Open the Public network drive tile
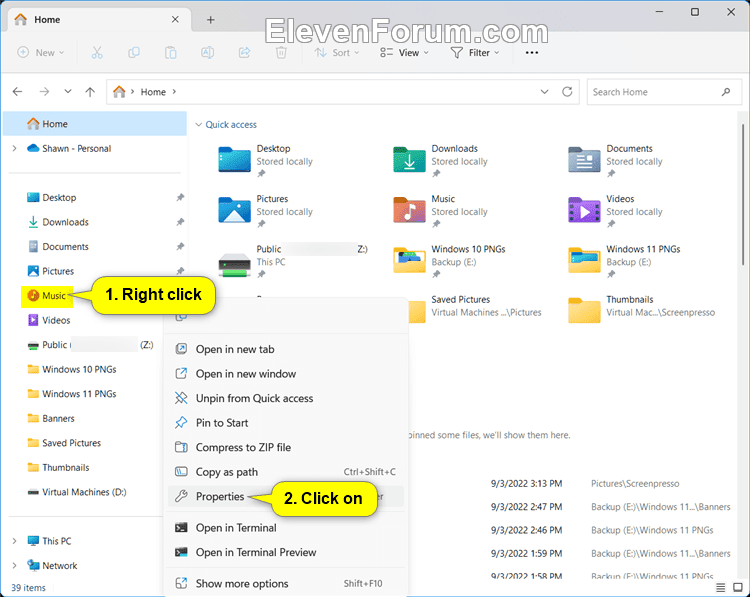This screenshot has height=597, width=750. point(293,261)
